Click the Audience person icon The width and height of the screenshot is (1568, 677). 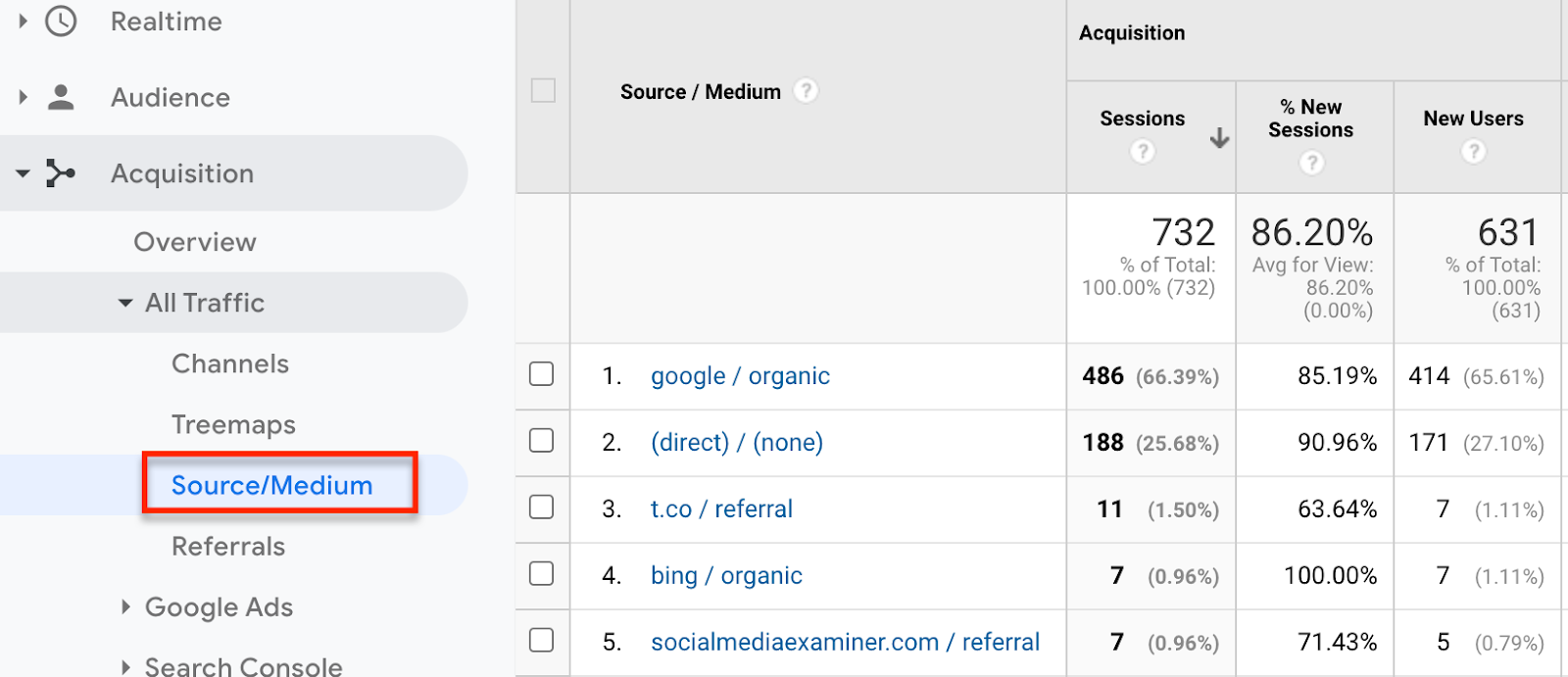point(61,97)
